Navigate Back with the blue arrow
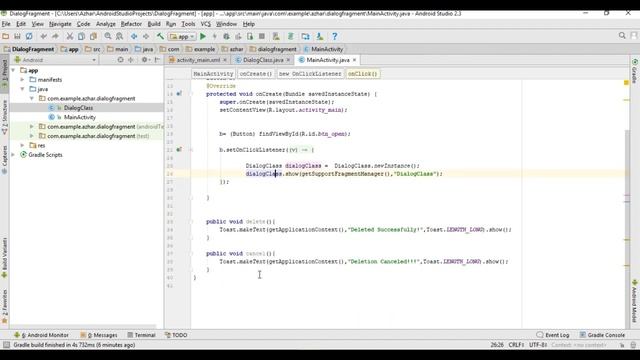 click(134, 36)
